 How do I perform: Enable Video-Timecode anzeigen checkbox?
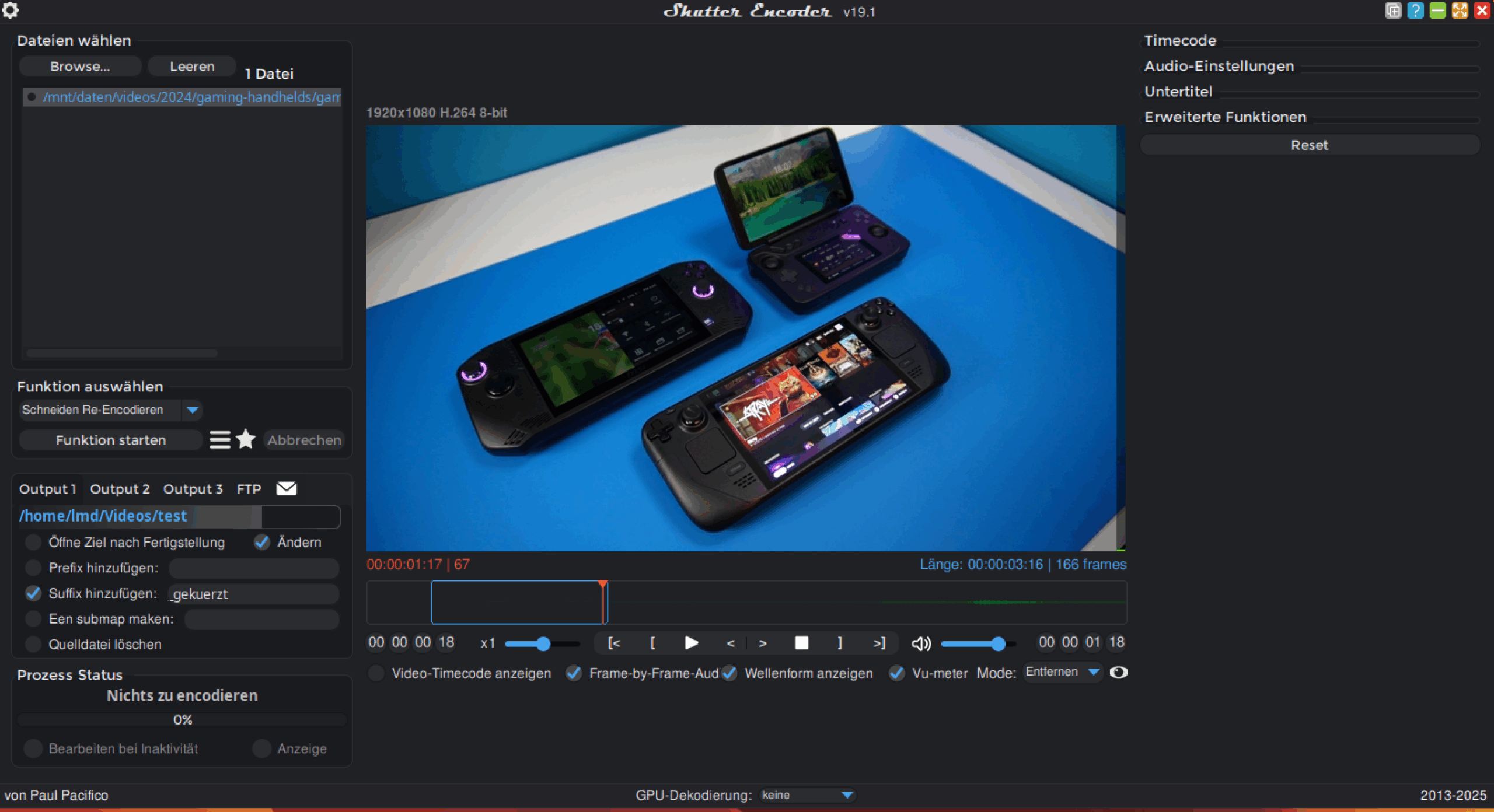point(377,673)
